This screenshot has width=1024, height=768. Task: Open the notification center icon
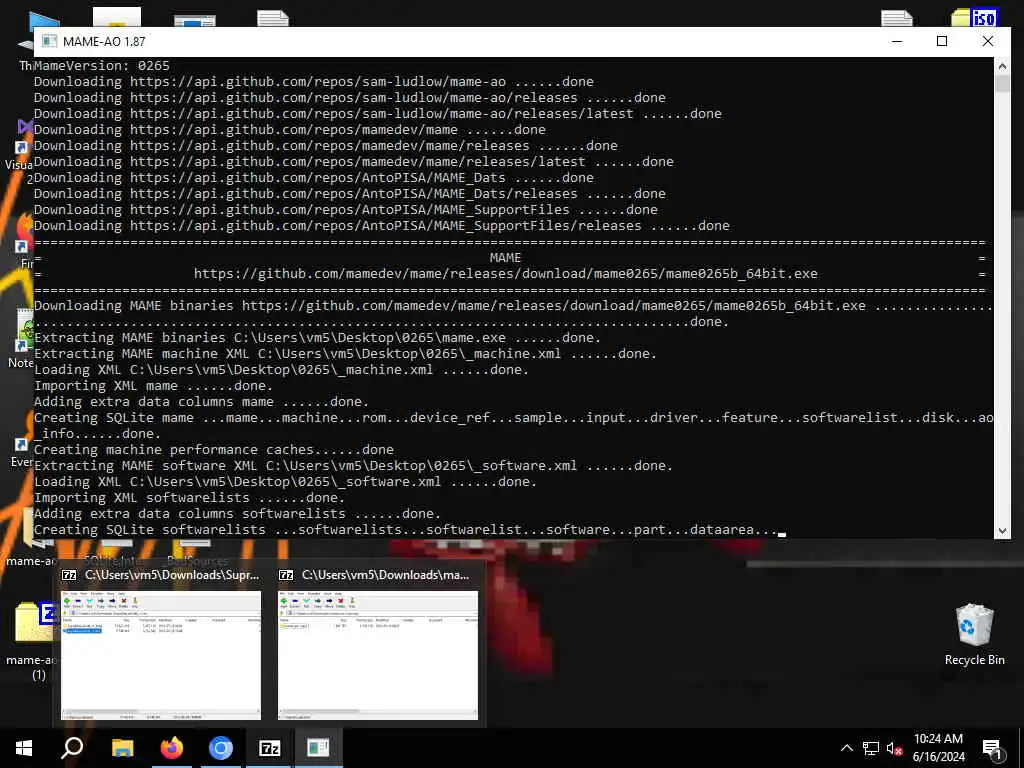(992, 749)
